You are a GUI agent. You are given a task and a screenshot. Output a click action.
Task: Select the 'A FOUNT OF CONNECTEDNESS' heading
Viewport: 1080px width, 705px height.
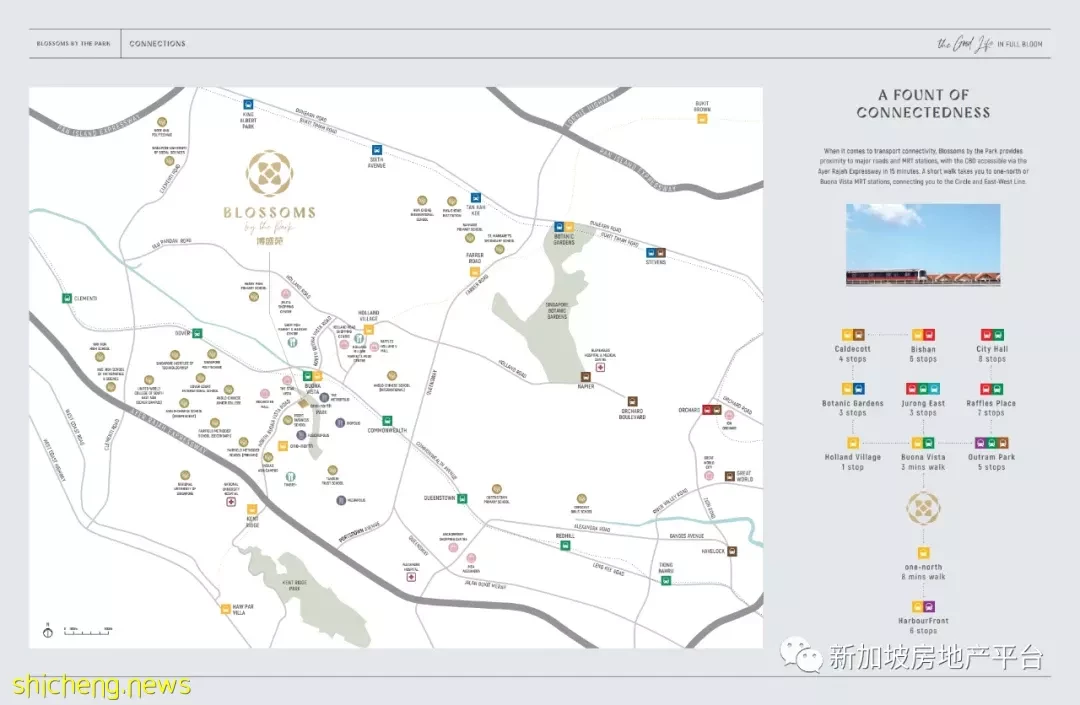pos(923,104)
